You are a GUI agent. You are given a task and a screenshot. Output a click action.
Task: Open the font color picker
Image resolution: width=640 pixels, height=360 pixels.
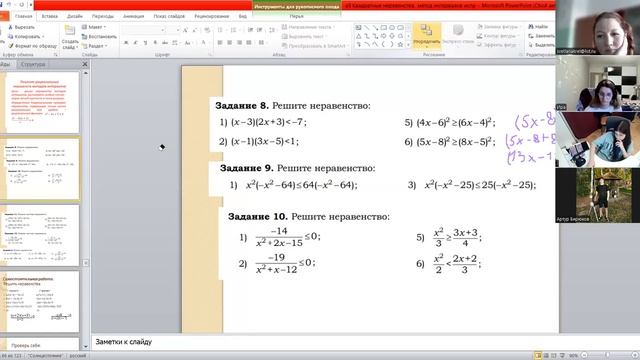point(204,42)
